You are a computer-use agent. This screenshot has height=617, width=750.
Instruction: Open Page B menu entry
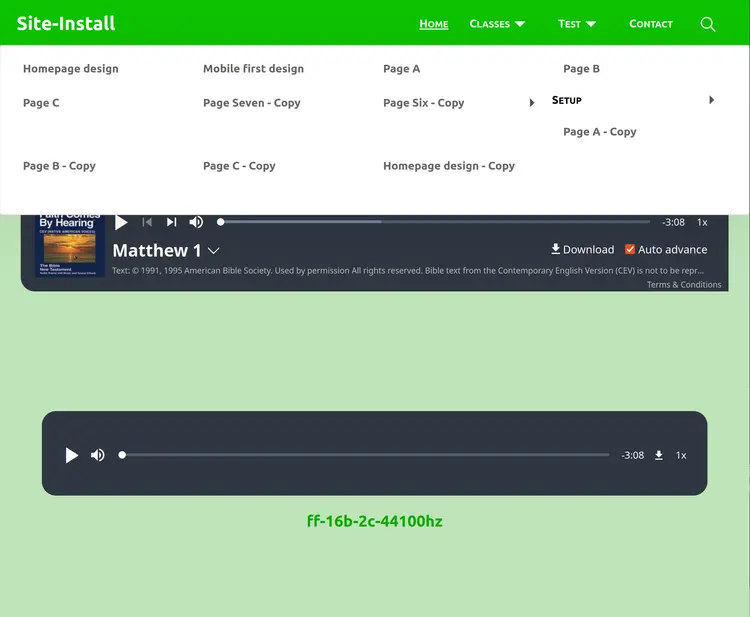[582, 69]
